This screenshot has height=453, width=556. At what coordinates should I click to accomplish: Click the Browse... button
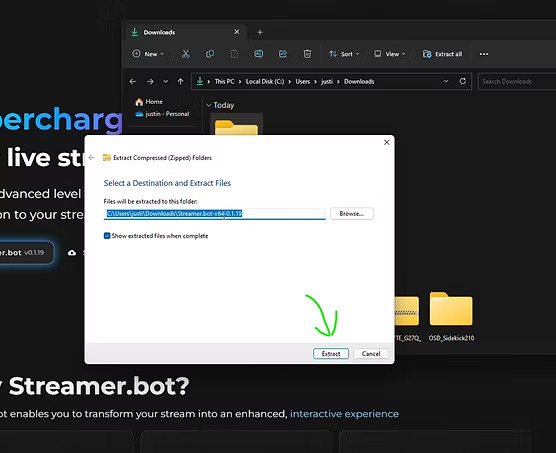tap(351, 213)
